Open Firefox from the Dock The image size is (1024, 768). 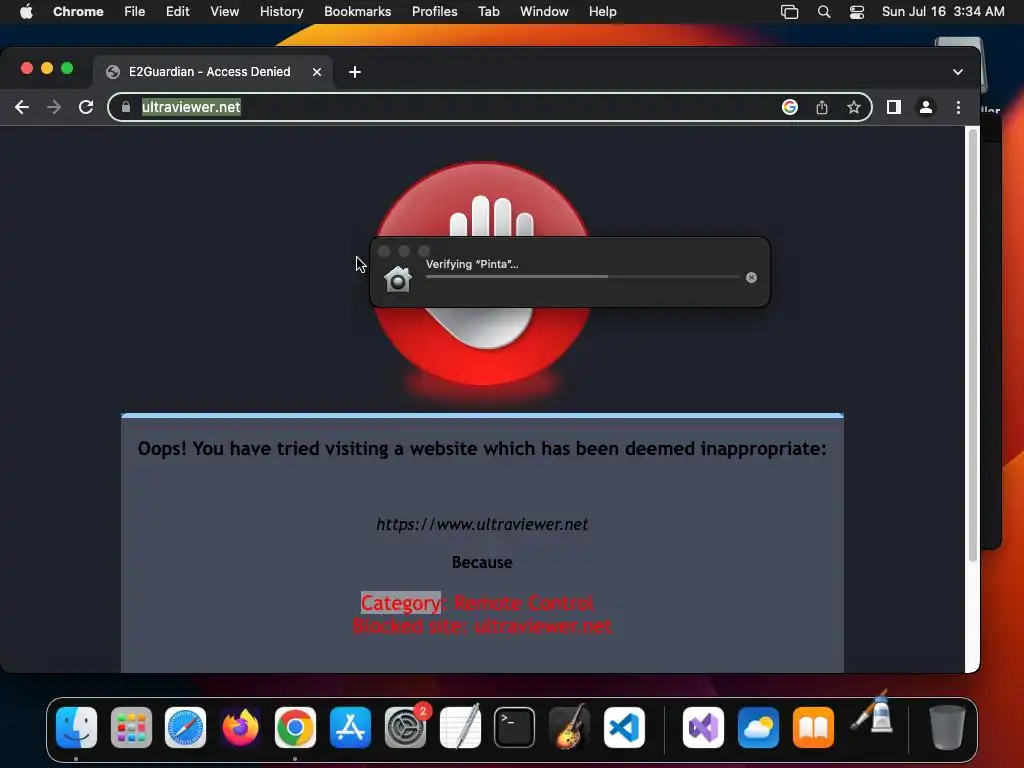(240, 727)
